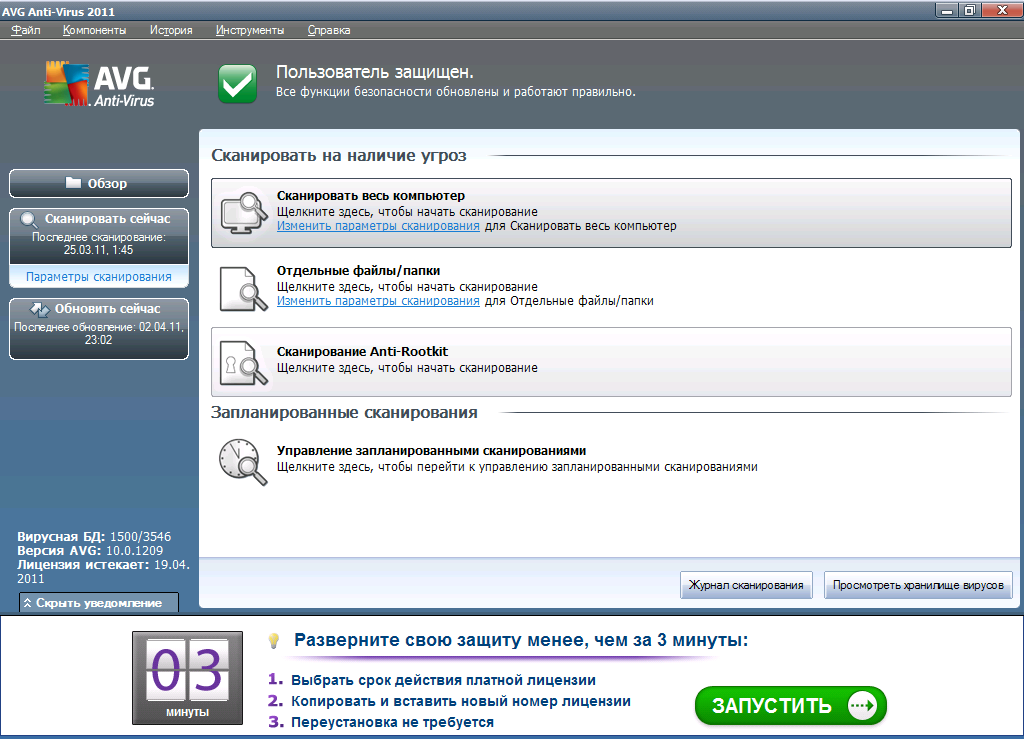Click Вирусная БД version text

[94, 537]
